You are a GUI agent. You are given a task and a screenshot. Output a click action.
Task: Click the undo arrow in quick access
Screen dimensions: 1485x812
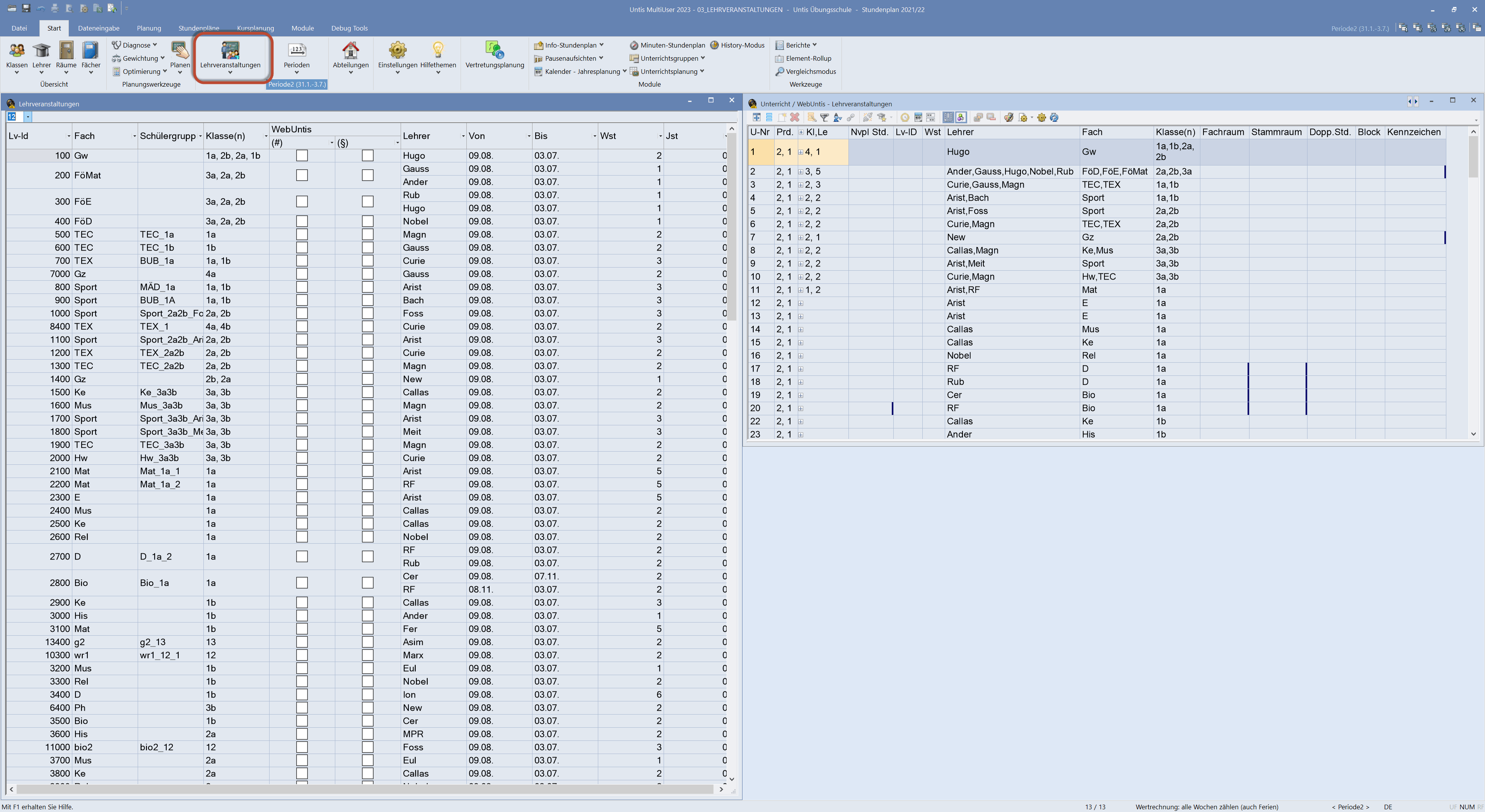pyautogui.click(x=40, y=9)
